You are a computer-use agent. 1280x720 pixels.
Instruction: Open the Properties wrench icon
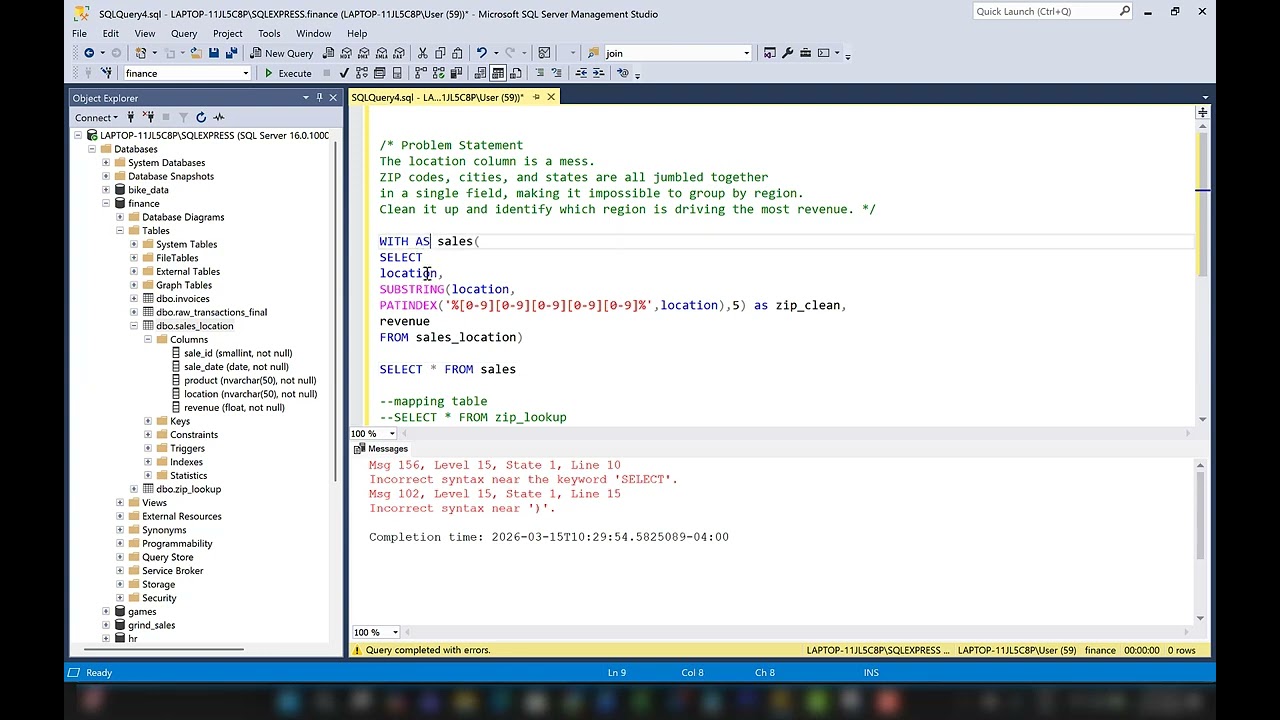pyautogui.click(x=787, y=53)
